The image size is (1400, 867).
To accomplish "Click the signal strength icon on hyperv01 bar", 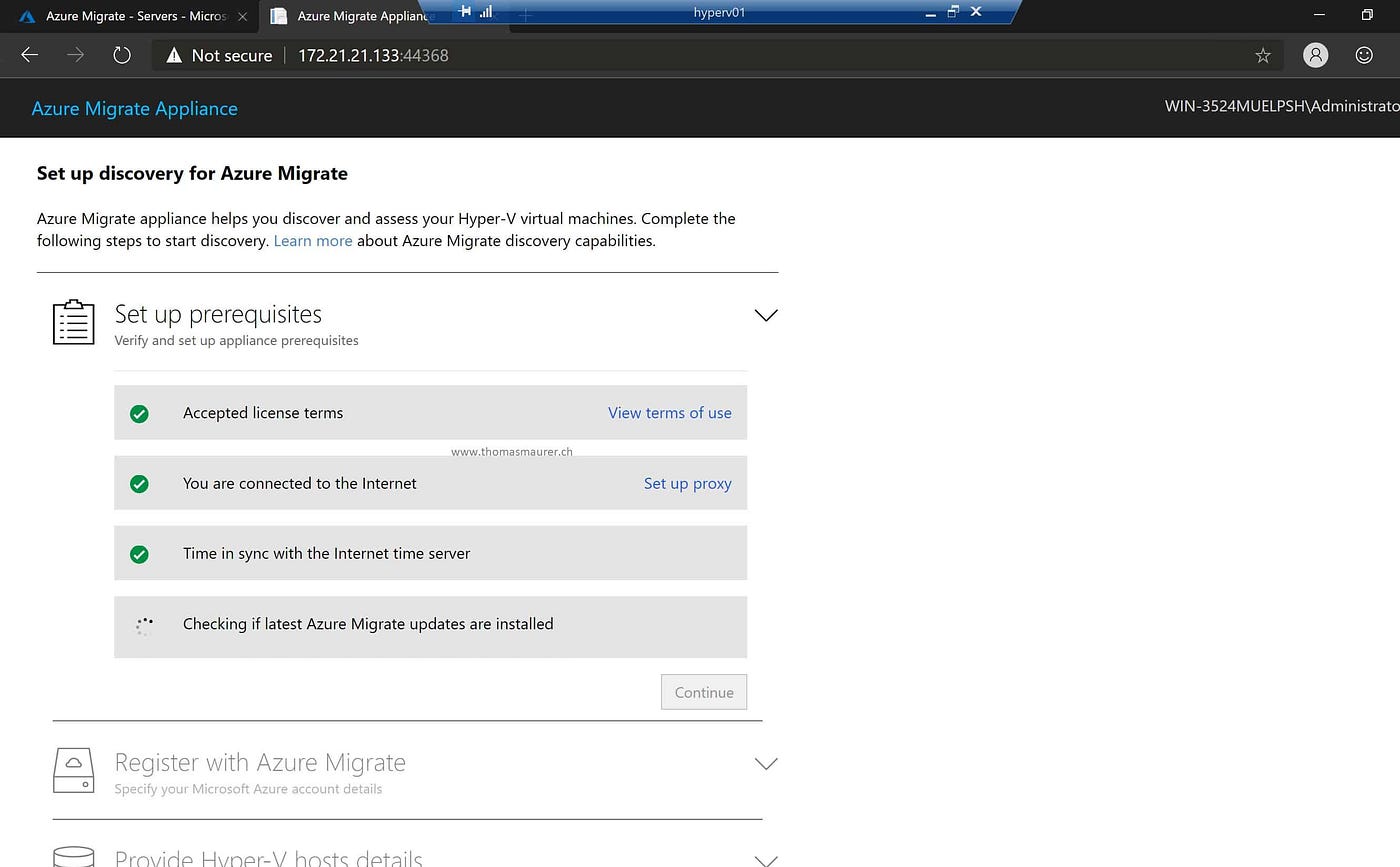I will coord(486,12).
